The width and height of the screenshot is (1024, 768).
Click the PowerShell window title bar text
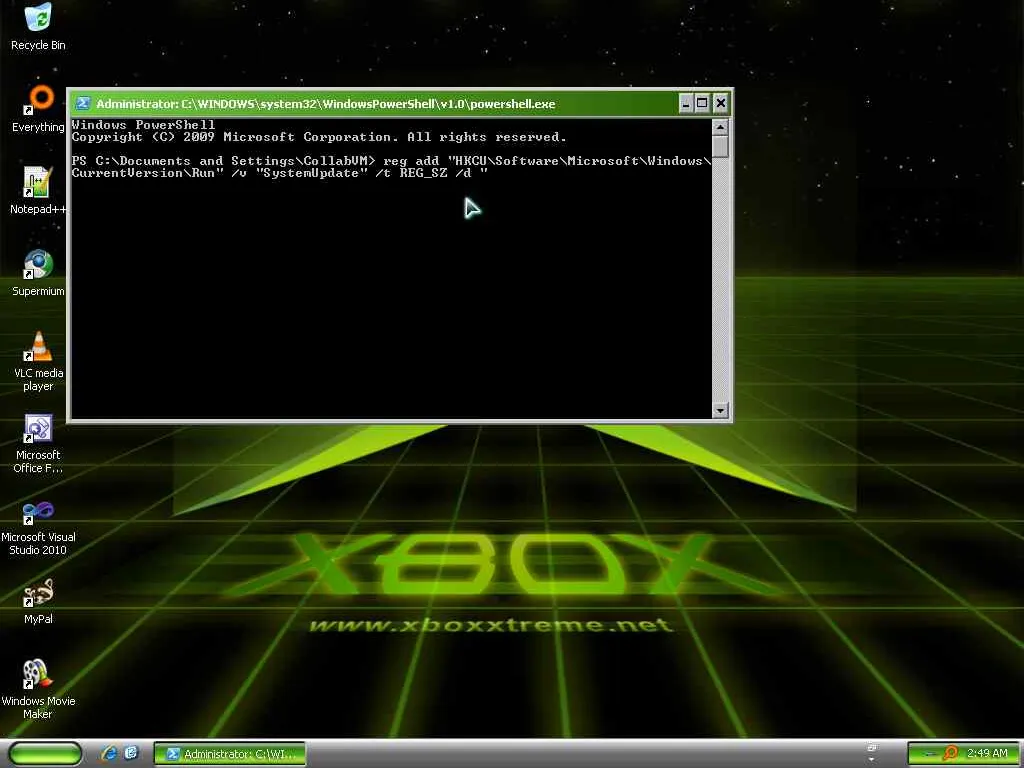pos(326,104)
